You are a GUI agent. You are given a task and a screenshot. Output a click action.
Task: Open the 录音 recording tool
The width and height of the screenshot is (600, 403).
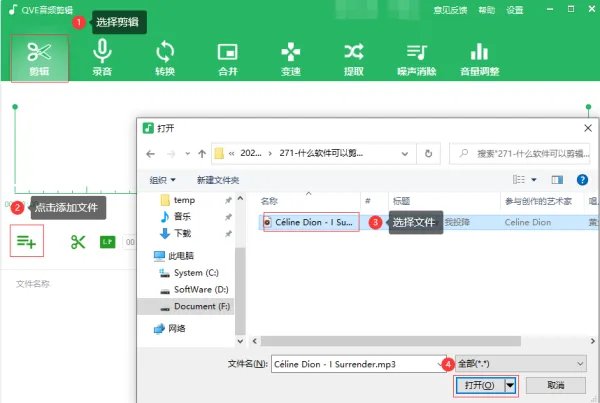(x=102, y=57)
